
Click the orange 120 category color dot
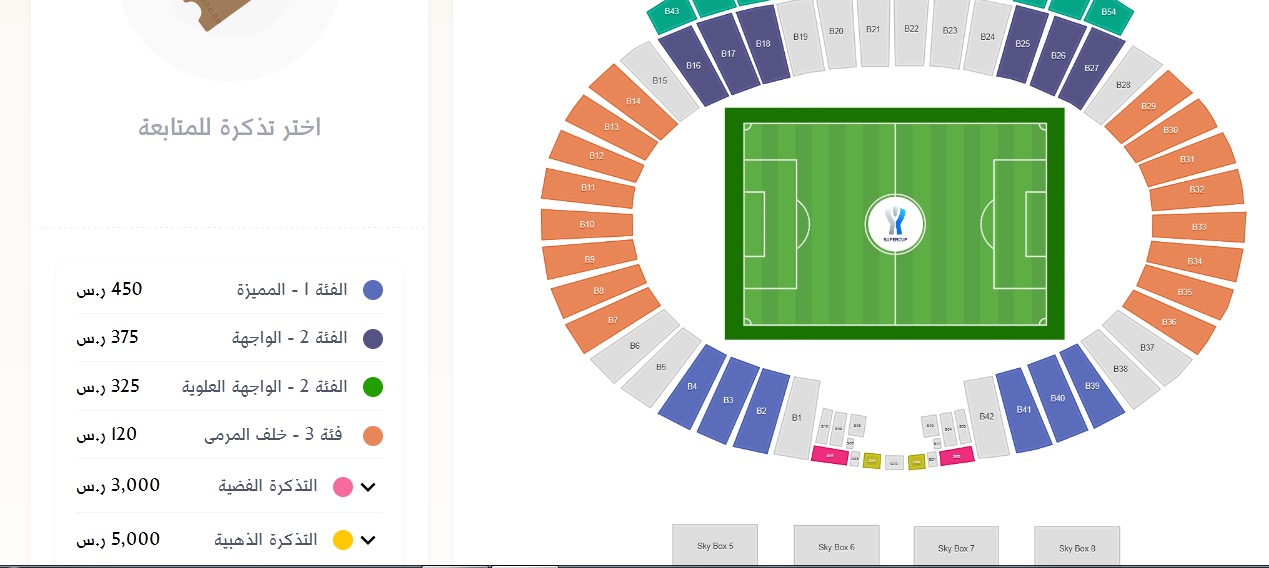point(373,436)
